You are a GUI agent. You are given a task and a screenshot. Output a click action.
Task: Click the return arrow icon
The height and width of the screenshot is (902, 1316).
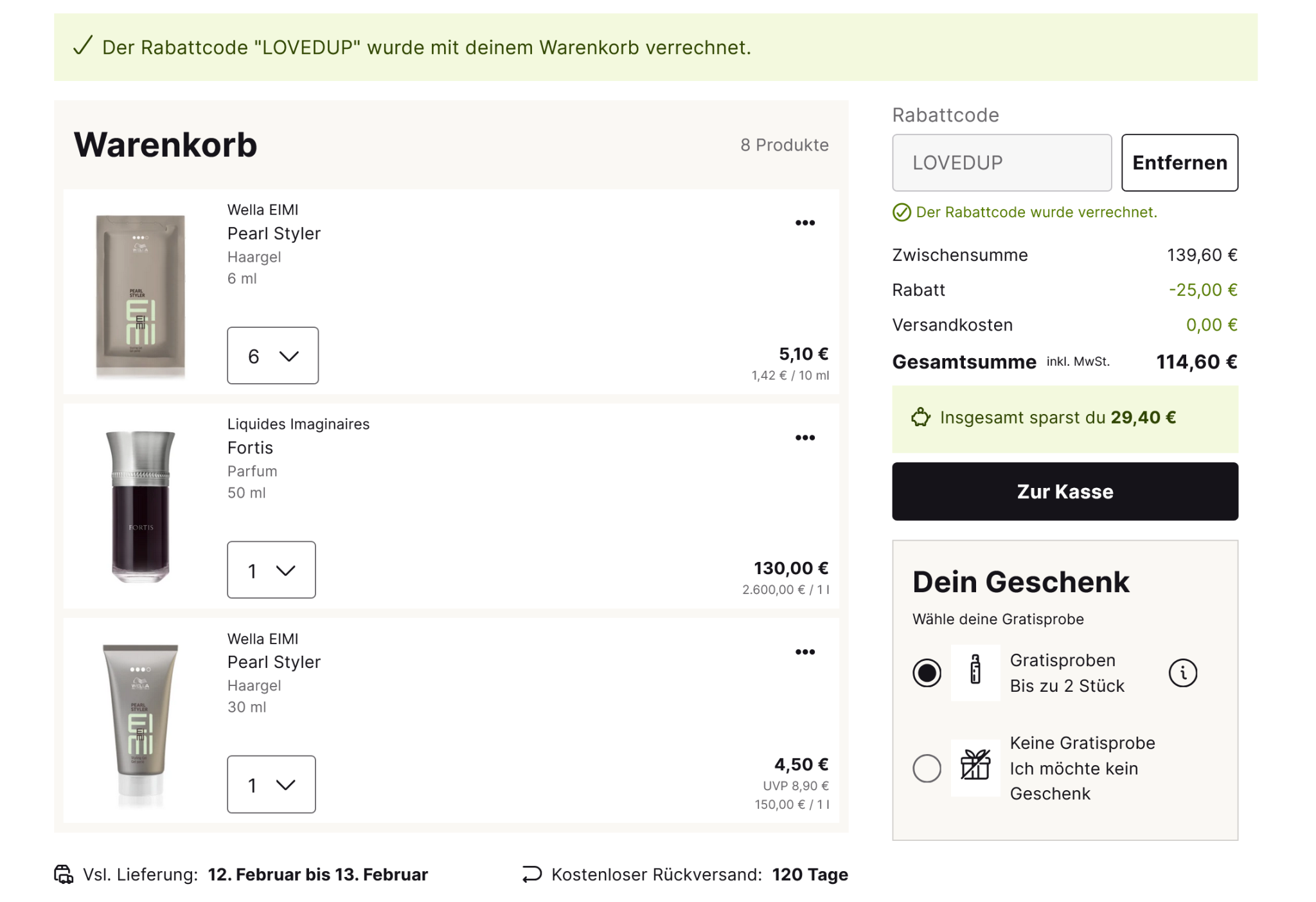(x=532, y=874)
